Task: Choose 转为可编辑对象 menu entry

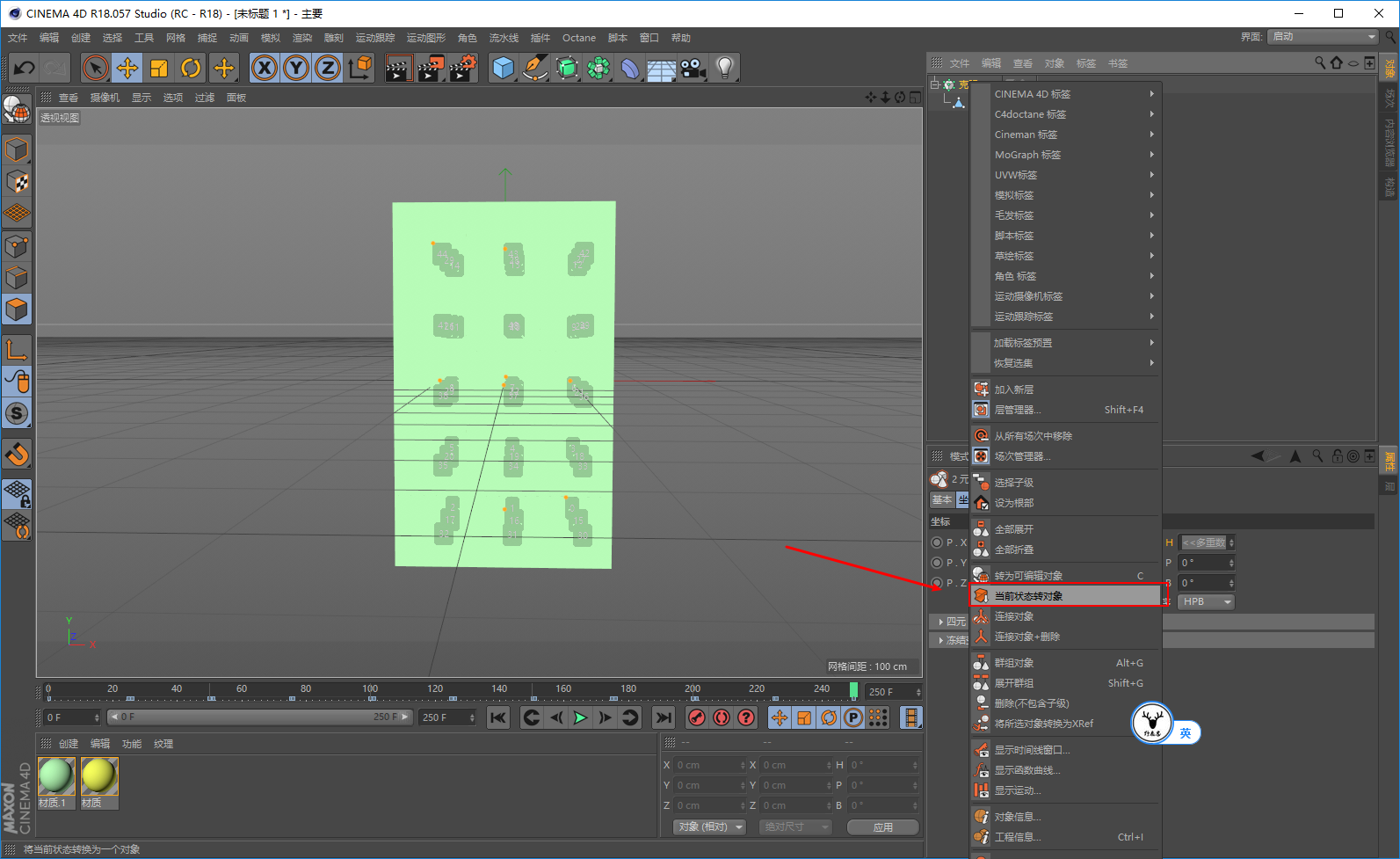Action: tap(1066, 576)
